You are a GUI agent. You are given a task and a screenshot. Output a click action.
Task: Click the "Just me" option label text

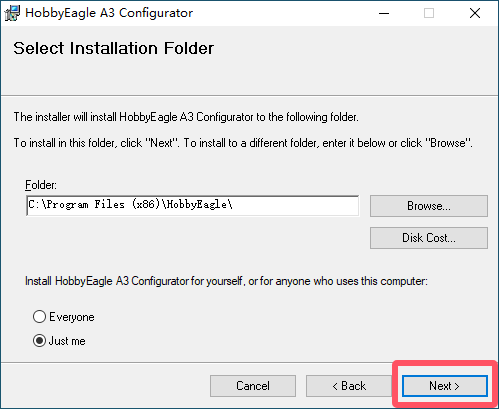tap(67, 341)
